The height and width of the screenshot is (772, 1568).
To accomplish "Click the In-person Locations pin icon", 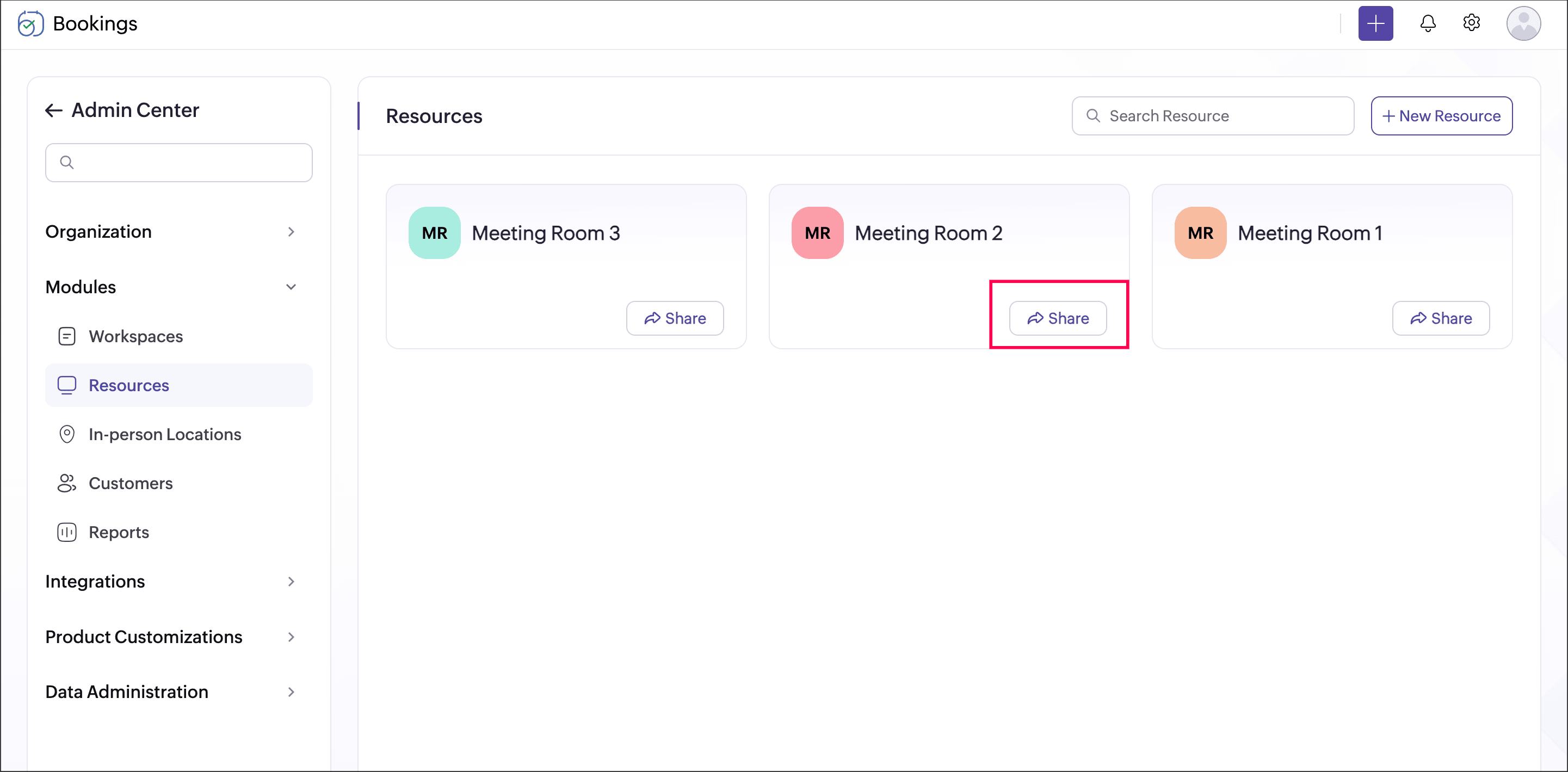I will 66,434.
